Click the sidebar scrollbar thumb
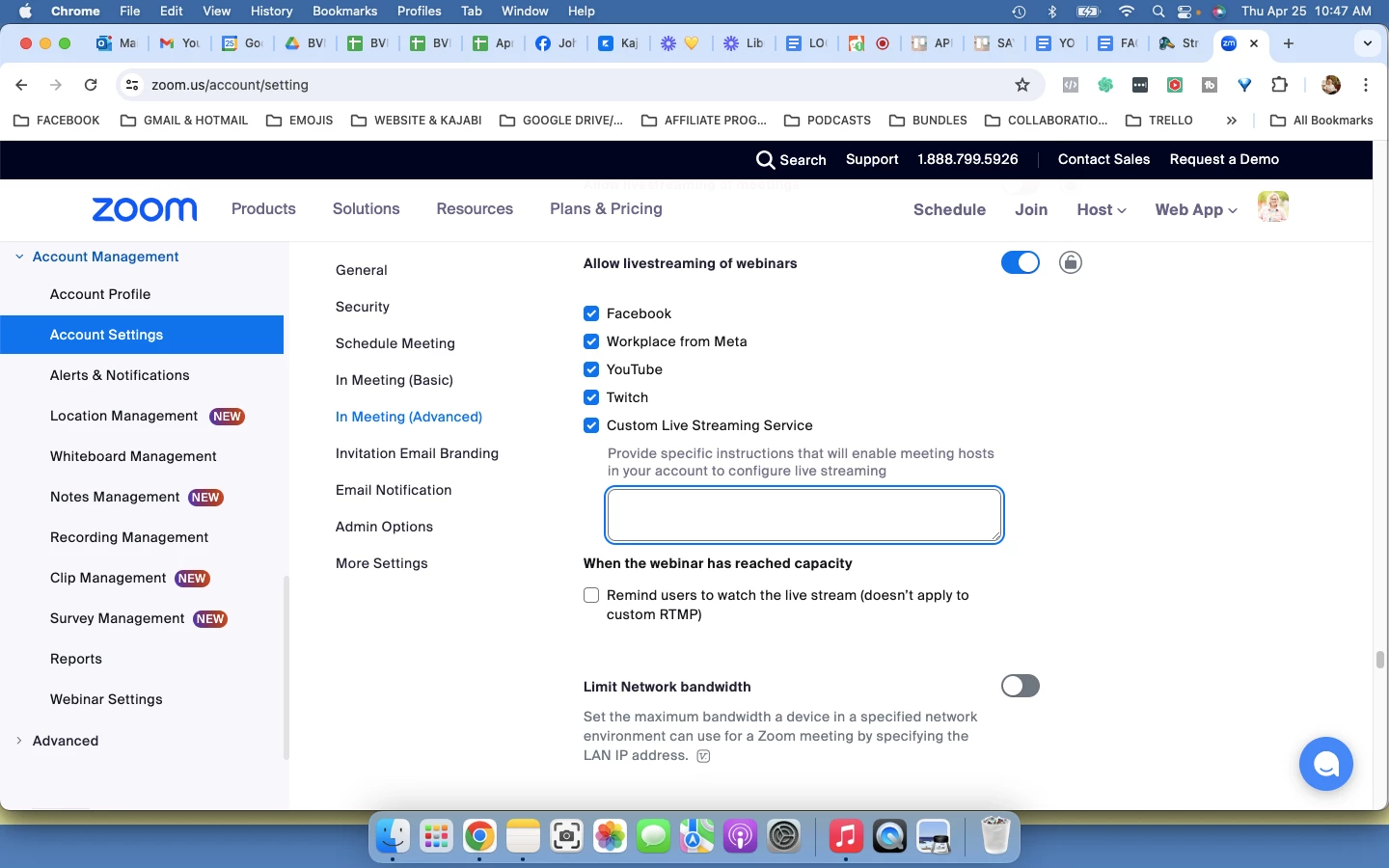Image resolution: width=1389 pixels, height=868 pixels. click(x=286, y=667)
